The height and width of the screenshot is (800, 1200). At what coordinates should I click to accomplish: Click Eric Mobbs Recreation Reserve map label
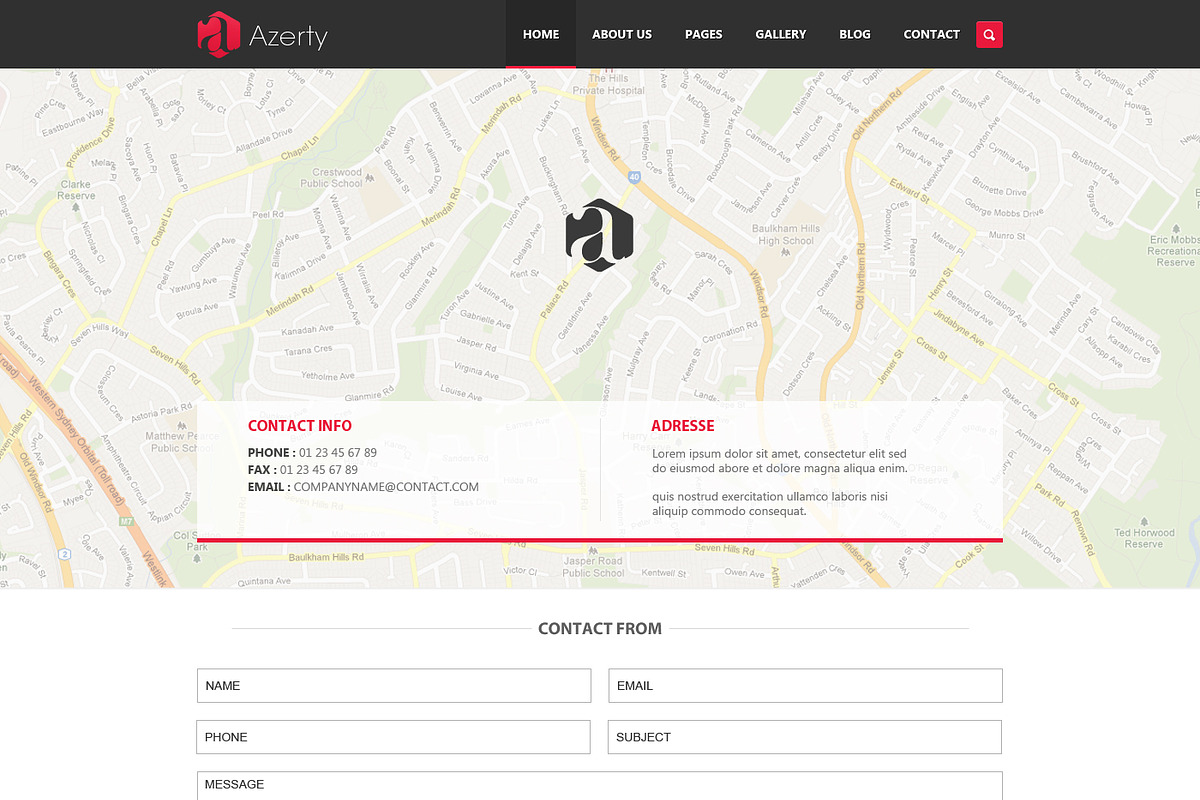point(1175,251)
